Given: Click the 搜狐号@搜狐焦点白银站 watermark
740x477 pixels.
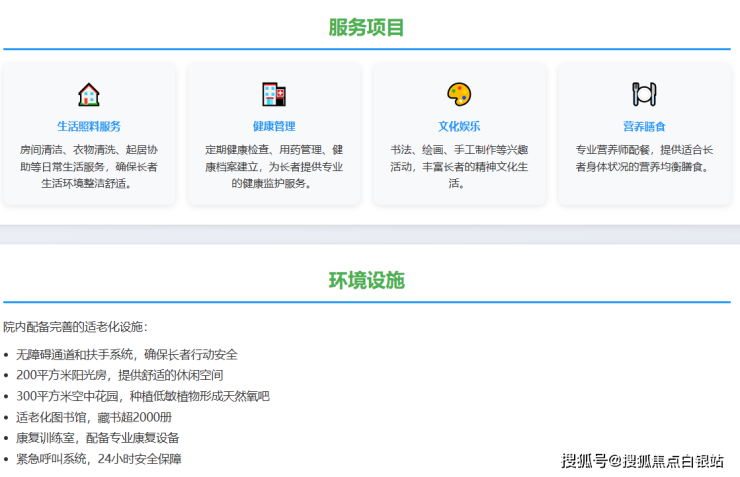Looking at the screenshot, I should point(642,460).
